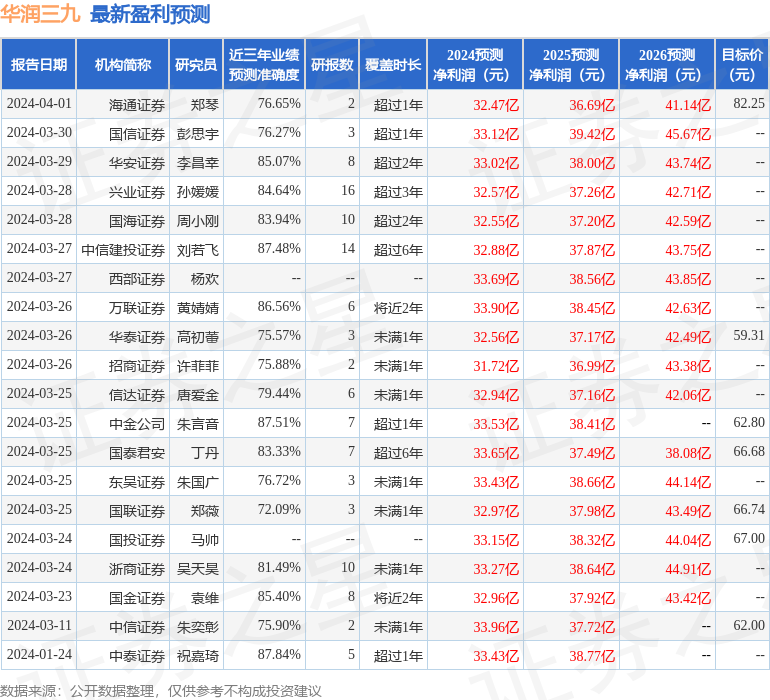Viewport: 770px width, 700px height.
Task: Click the 目标价 column header
Action: tap(742, 64)
